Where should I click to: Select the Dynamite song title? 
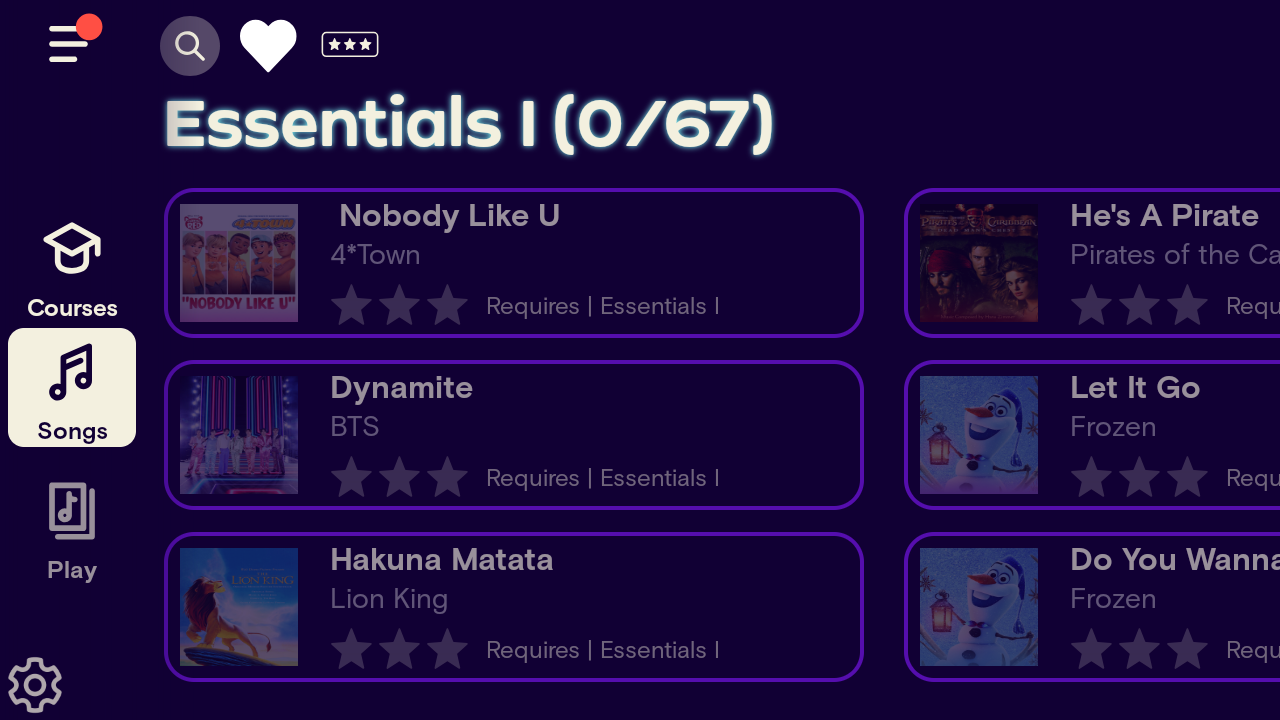401,387
